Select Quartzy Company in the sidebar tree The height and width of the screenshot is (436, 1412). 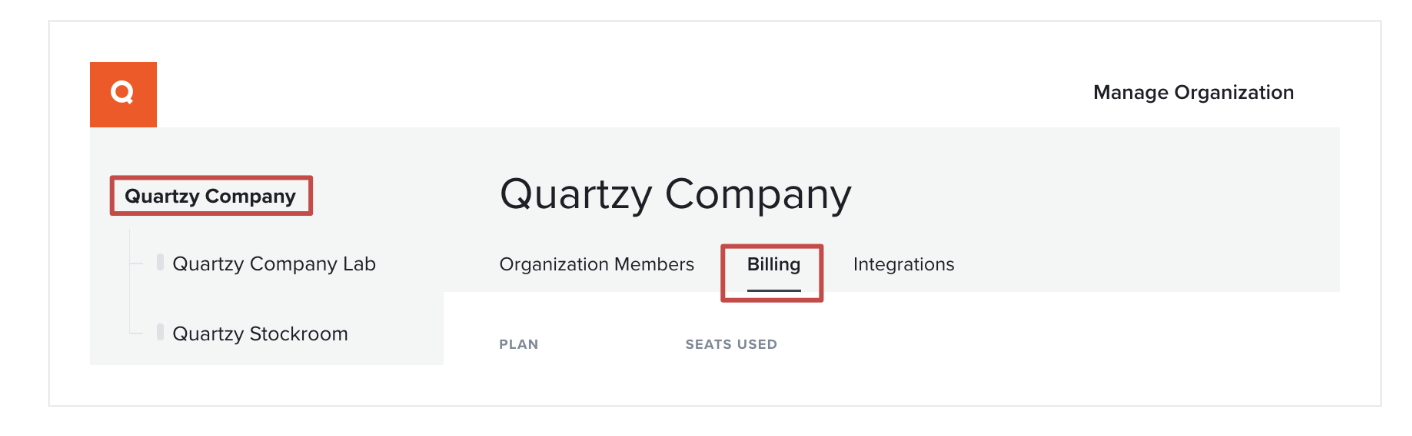click(210, 196)
